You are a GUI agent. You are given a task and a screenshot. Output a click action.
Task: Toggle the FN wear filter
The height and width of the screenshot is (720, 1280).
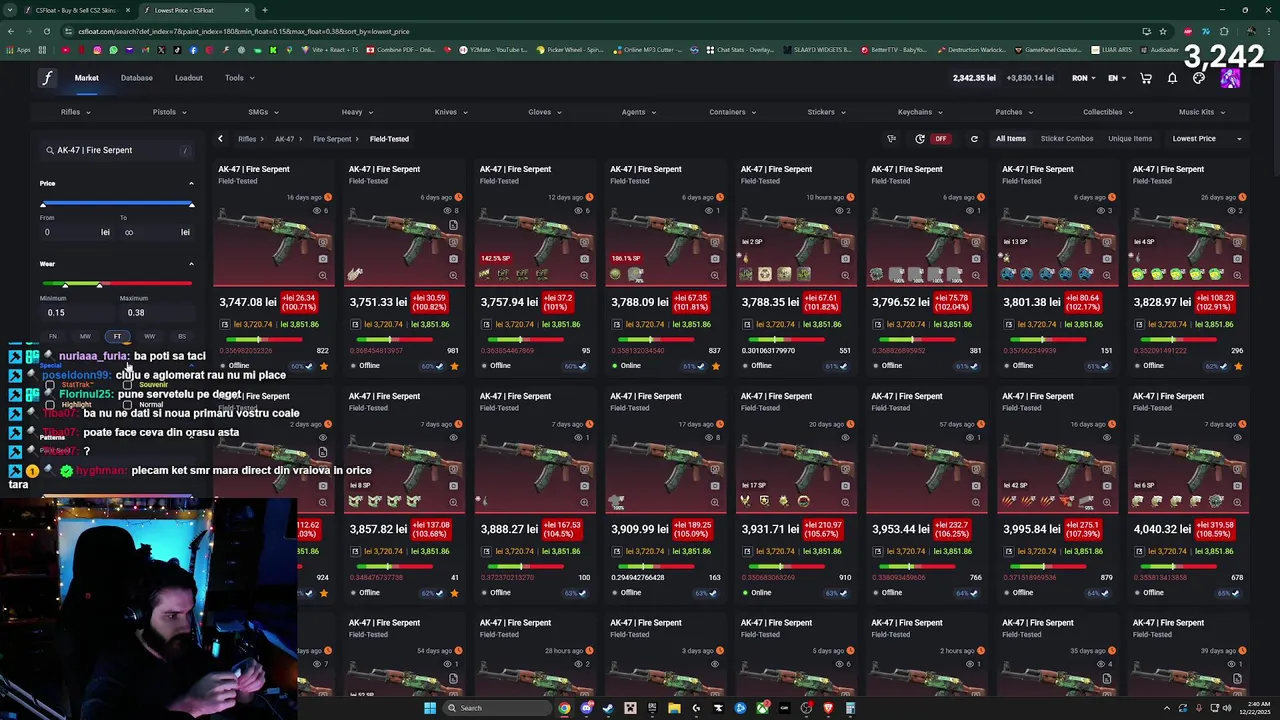53,336
